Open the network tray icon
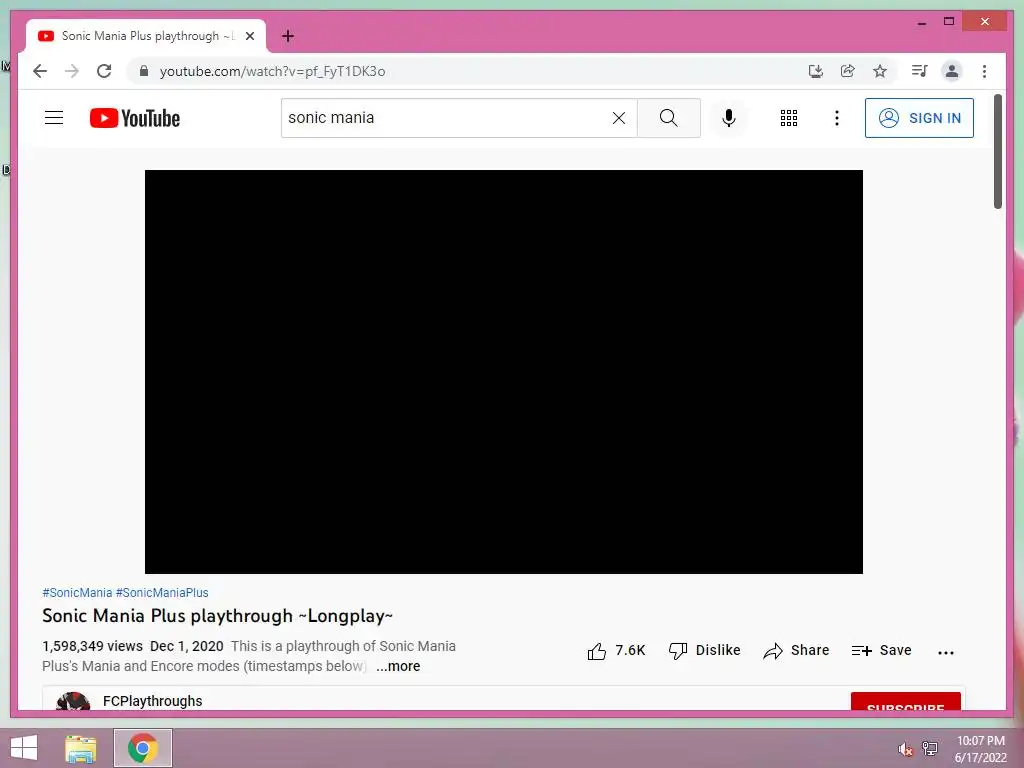This screenshot has height=768, width=1024. coord(930,748)
